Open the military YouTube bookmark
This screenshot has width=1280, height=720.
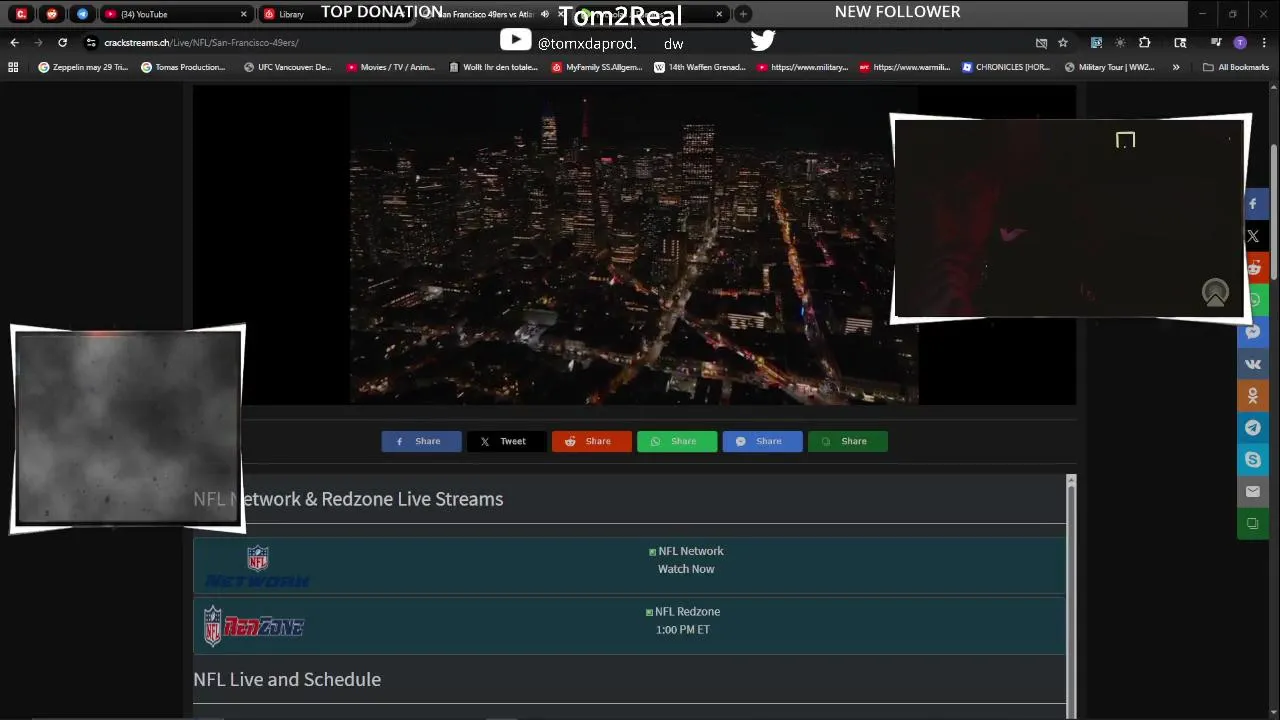point(802,67)
